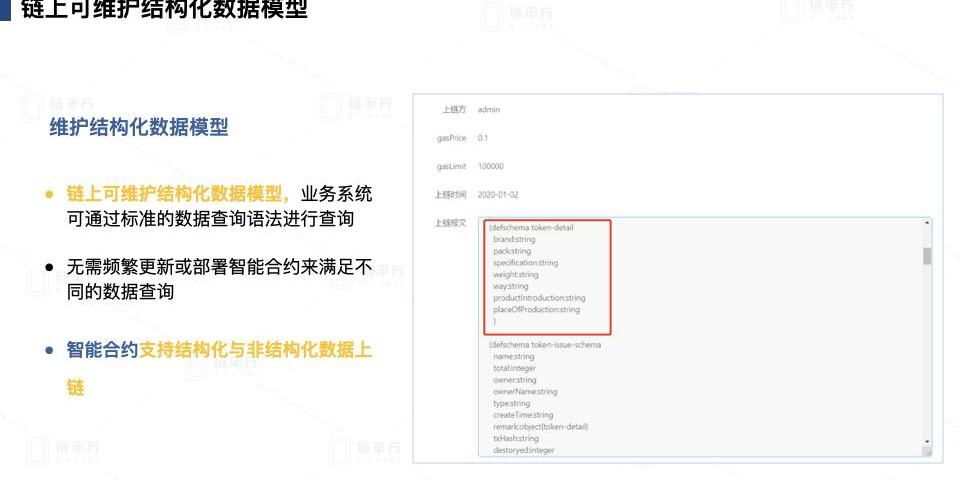Click the 'productIntroduction:string' line
Screen dimensions: 960x480
539,298
